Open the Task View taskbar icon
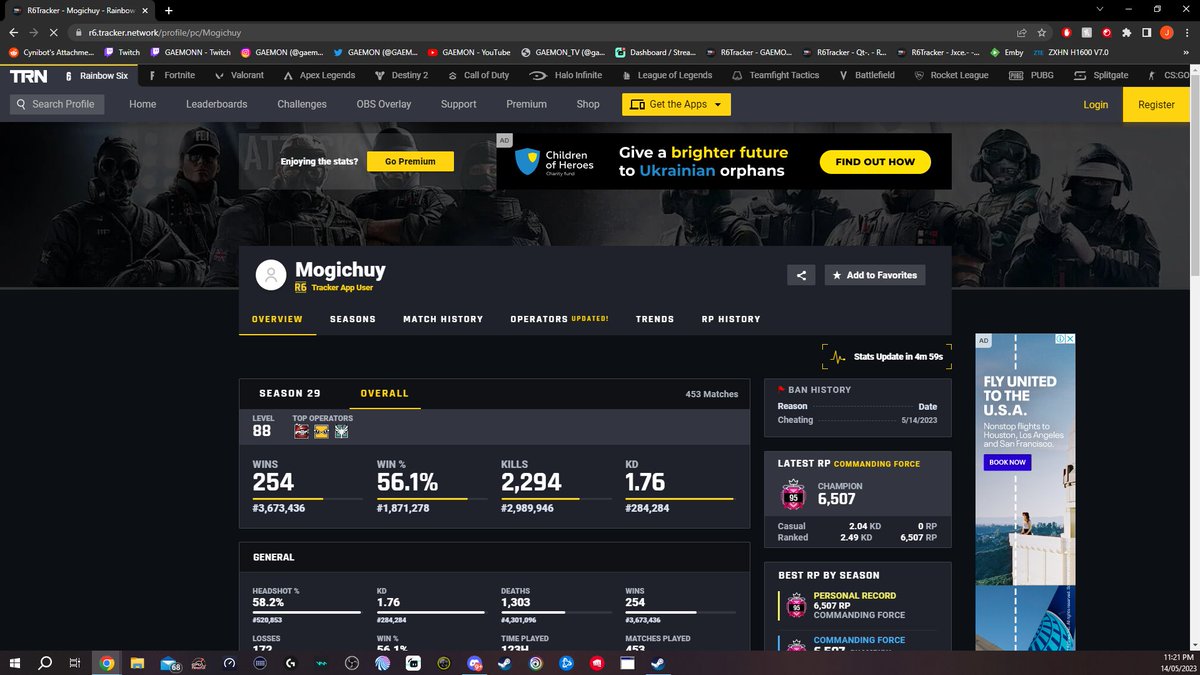This screenshot has height=675, width=1200. [x=75, y=662]
